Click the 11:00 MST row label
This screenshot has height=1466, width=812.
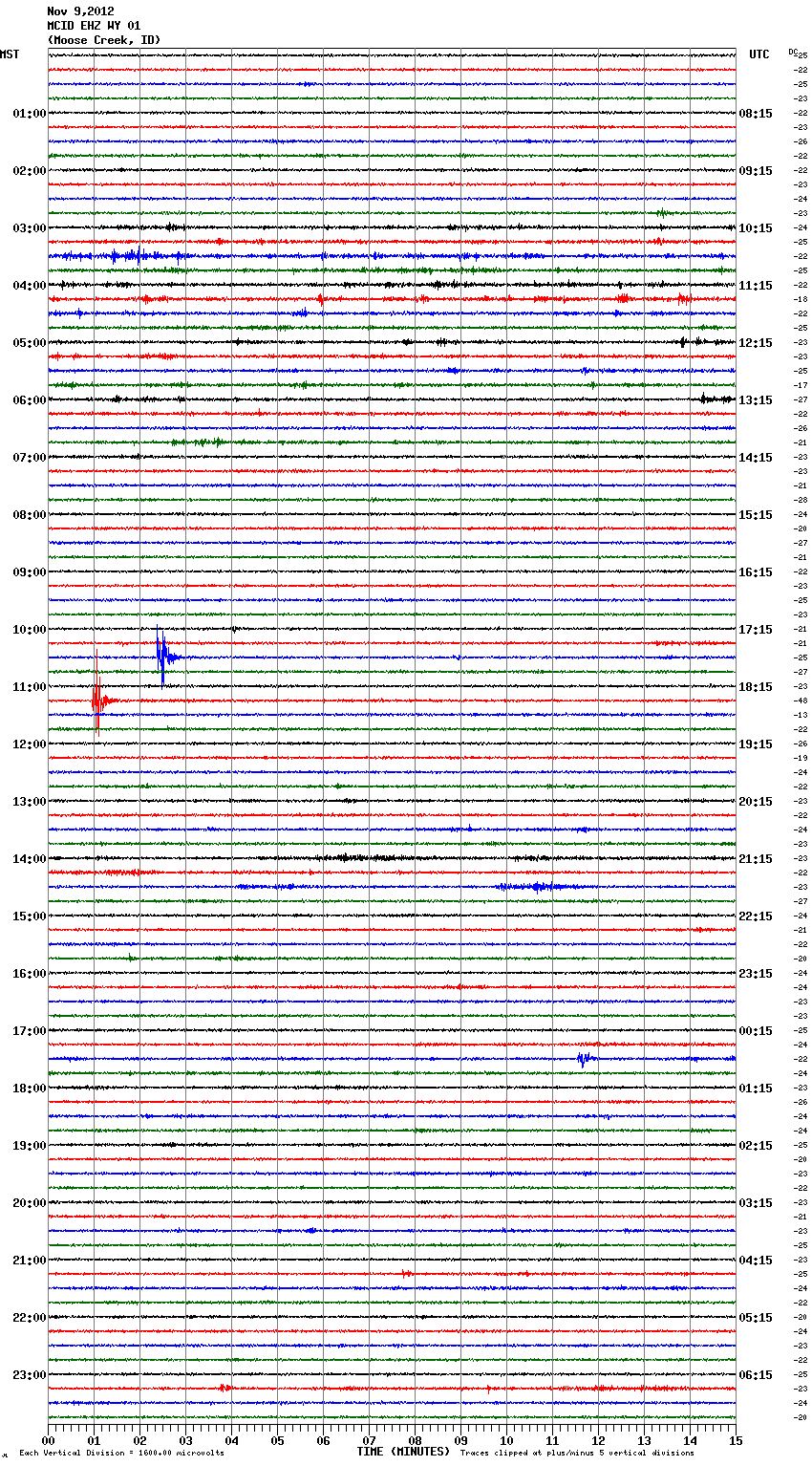point(30,687)
